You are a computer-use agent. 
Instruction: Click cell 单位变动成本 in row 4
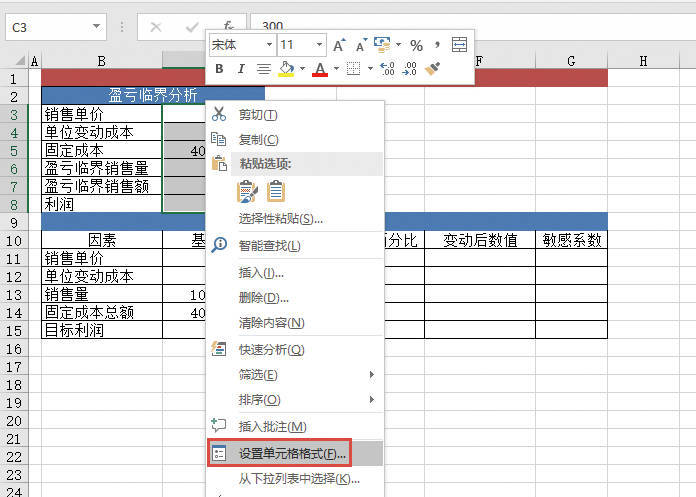[x=102, y=132]
